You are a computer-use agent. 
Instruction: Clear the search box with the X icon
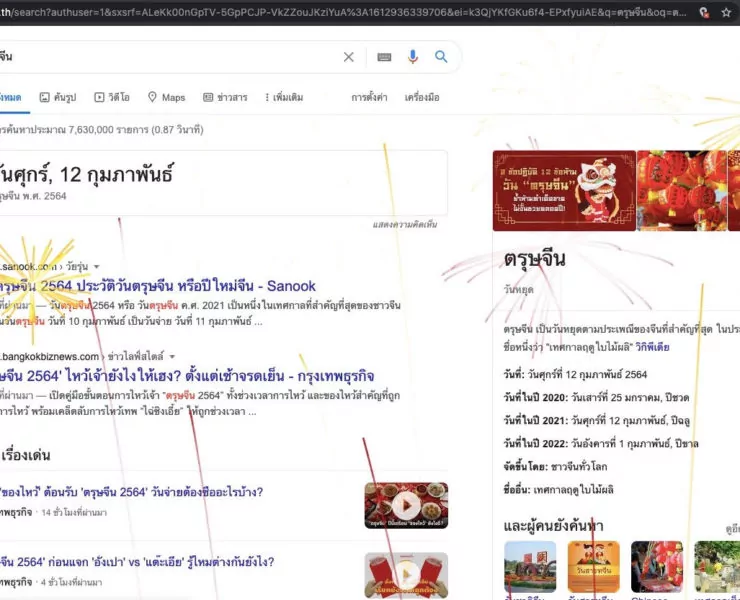348,57
